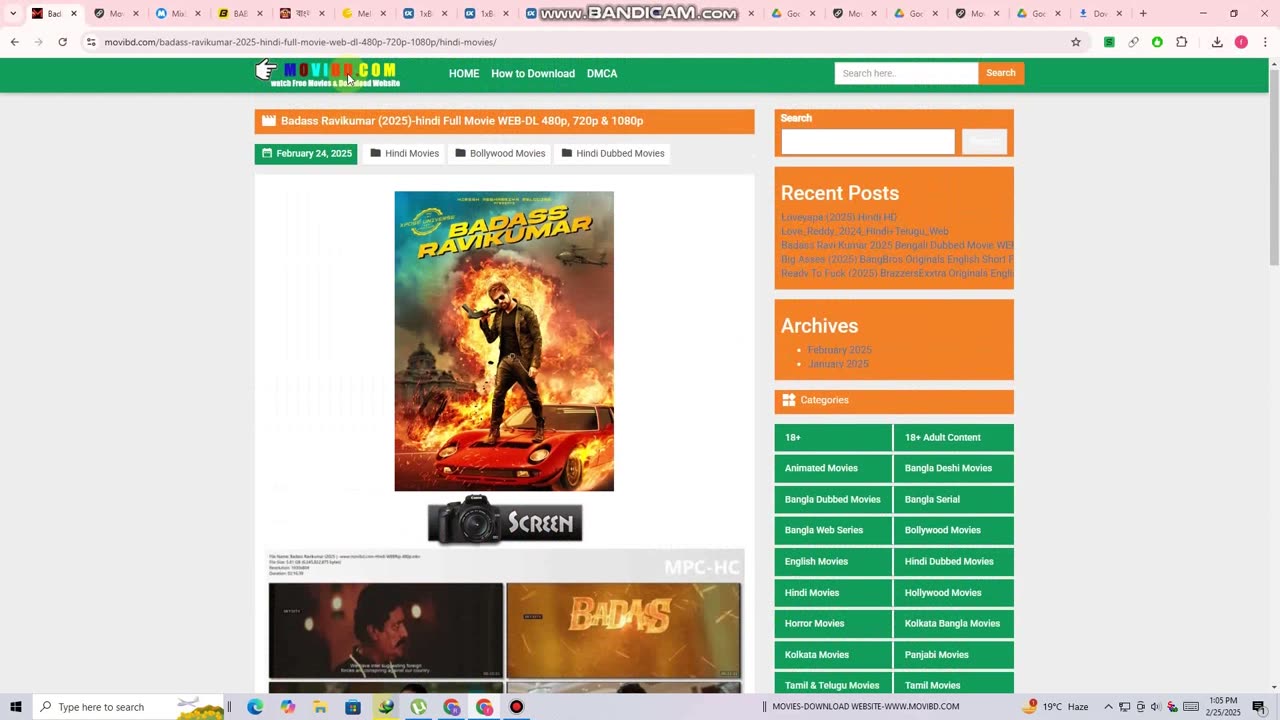View site information icon in address bar
Viewport: 1280px width, 720px height.
(91, 42)
